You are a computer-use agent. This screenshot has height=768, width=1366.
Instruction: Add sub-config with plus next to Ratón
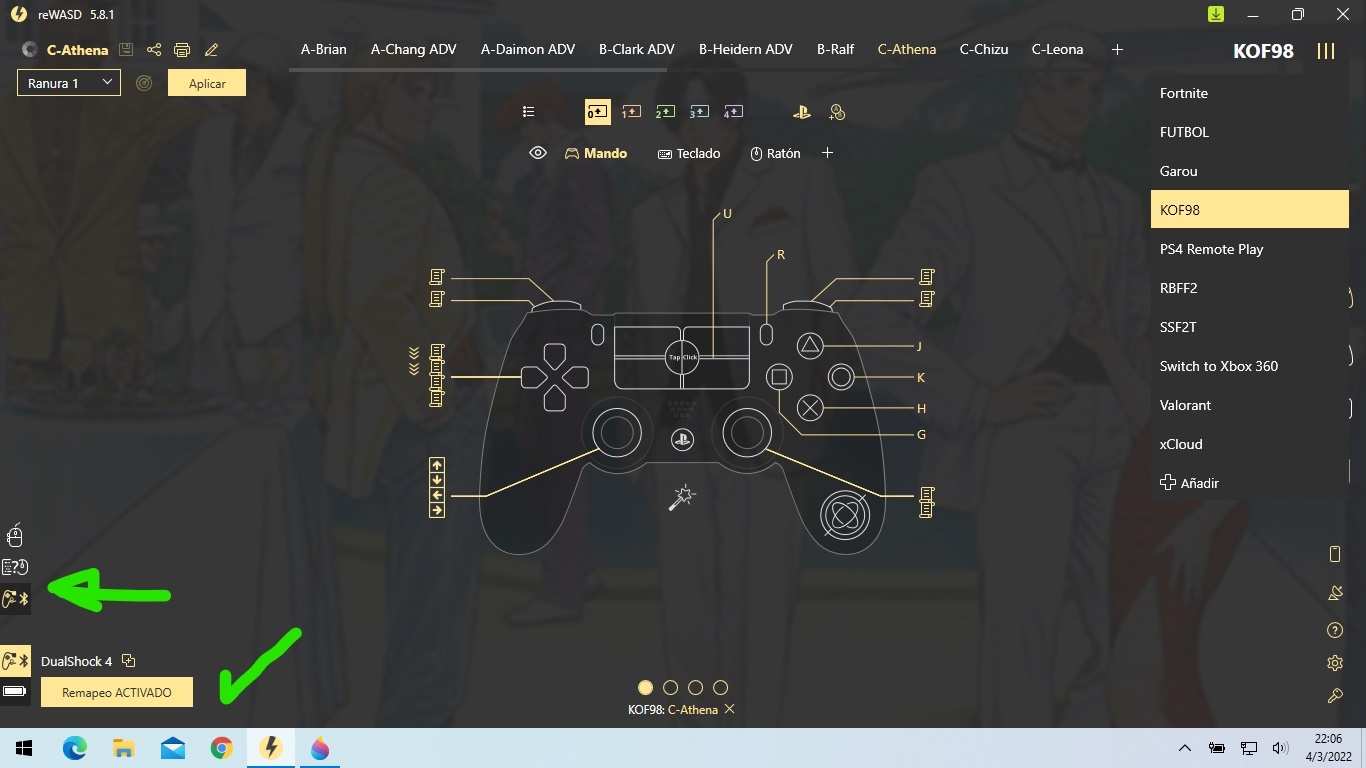coord(827,153)
